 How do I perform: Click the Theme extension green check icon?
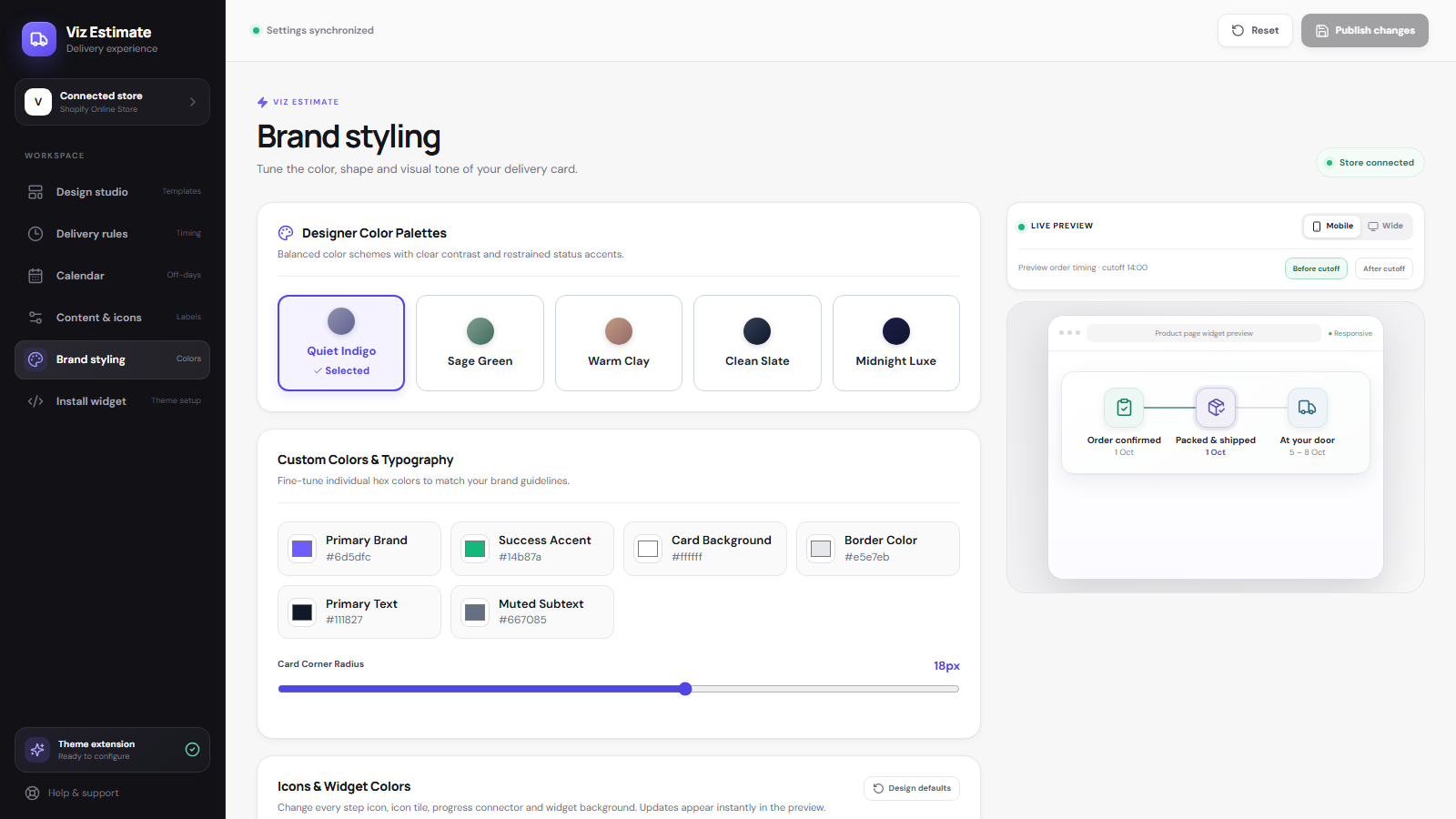(x=192, y=750)
